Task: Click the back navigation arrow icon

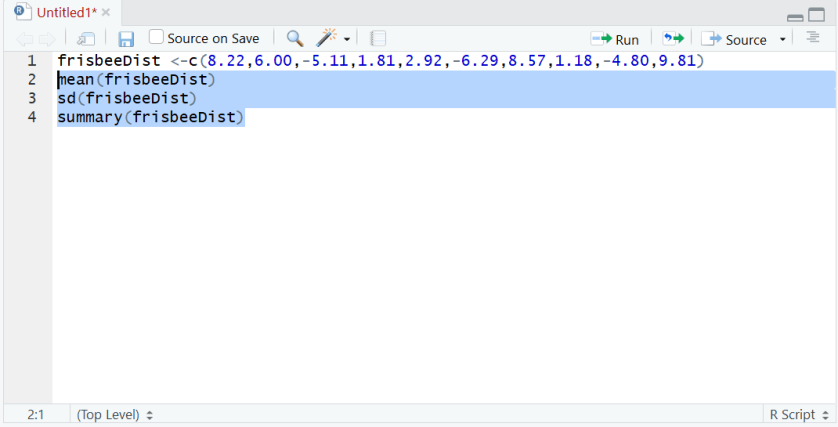Action: coord(24,39)
